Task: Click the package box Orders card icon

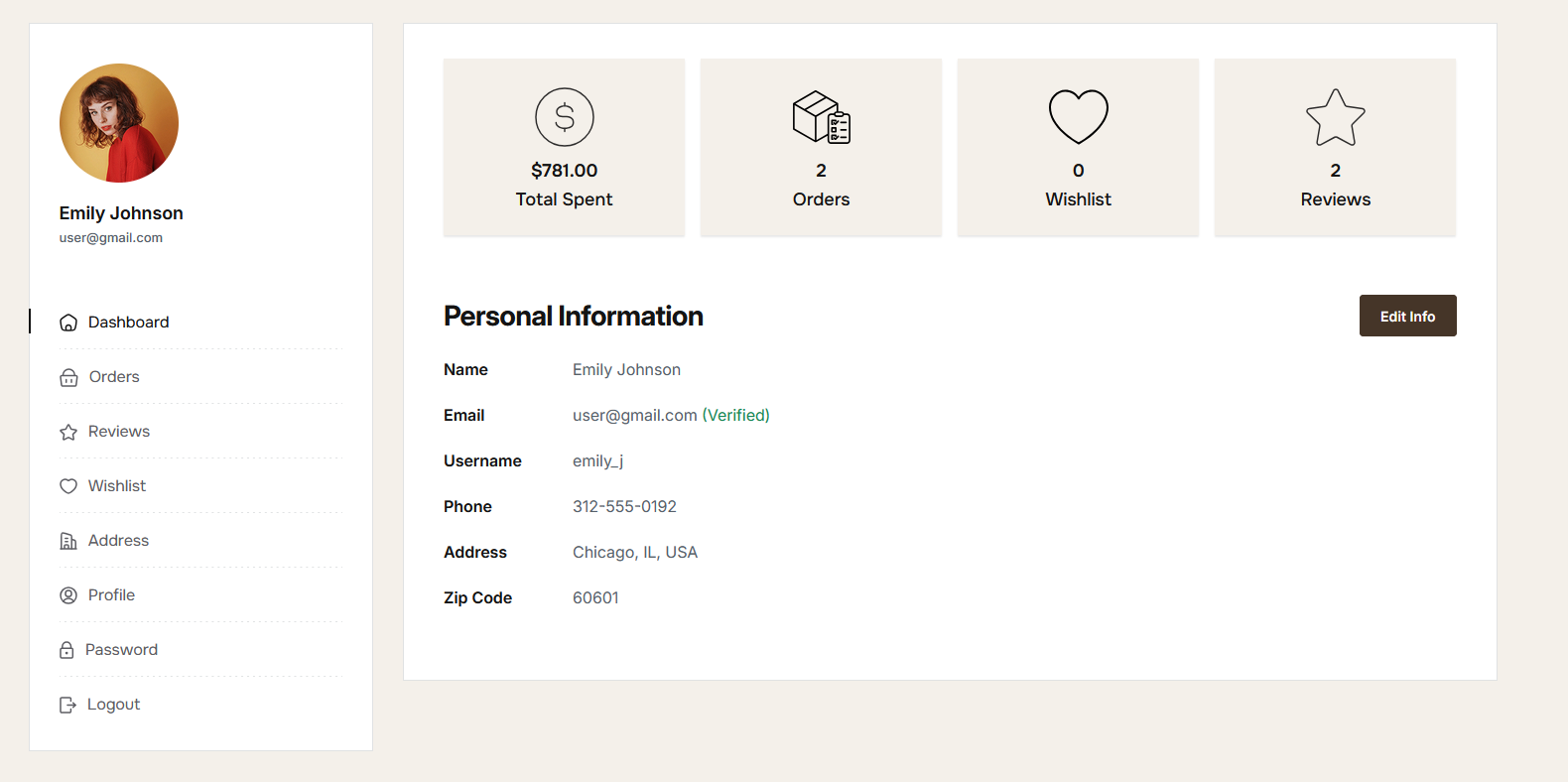Action: pos(821,117)
